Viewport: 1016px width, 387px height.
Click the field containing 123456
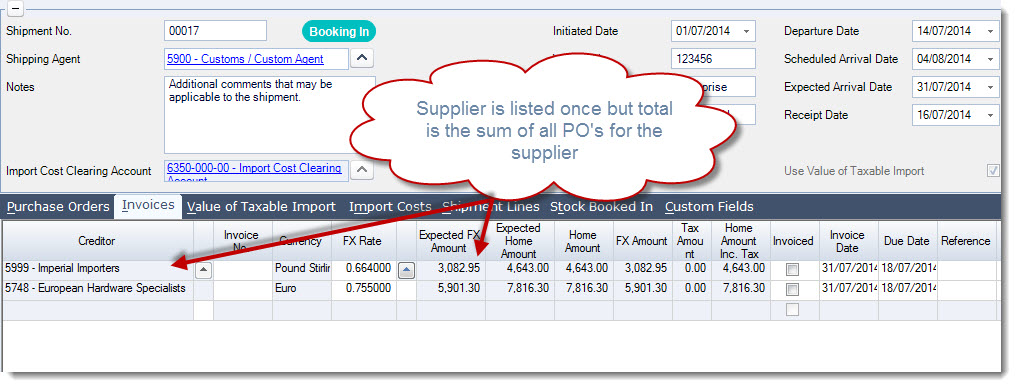713,58
